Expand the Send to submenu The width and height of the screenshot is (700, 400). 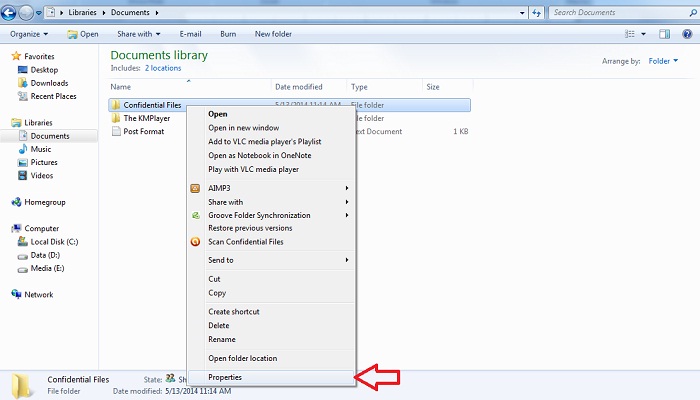(271, 260)
